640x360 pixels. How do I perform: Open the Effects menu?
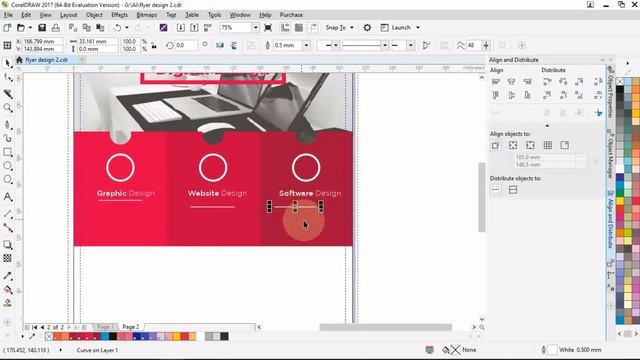120,15
